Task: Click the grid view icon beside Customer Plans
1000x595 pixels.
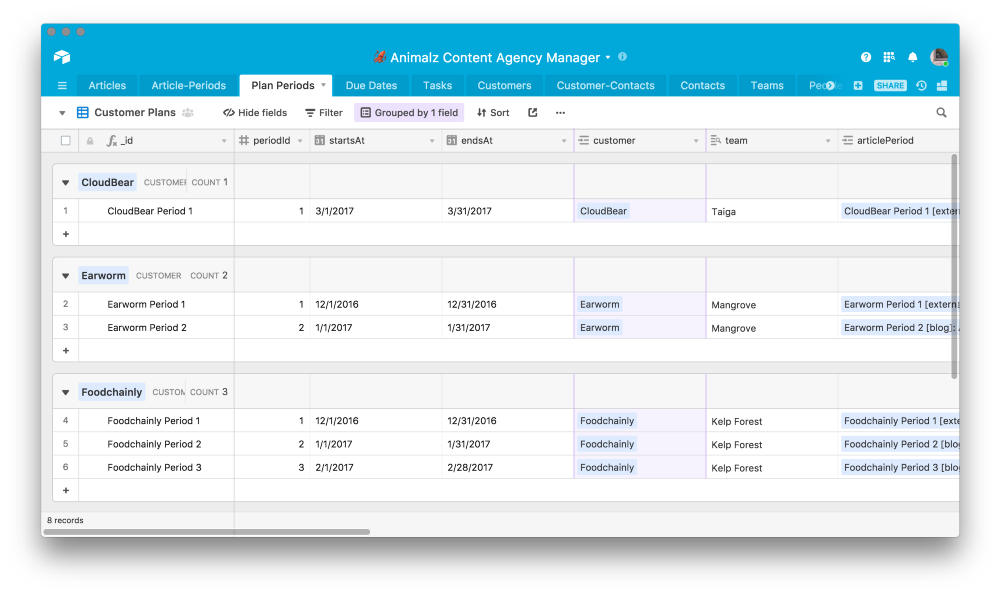Action: tap(82, 112)
